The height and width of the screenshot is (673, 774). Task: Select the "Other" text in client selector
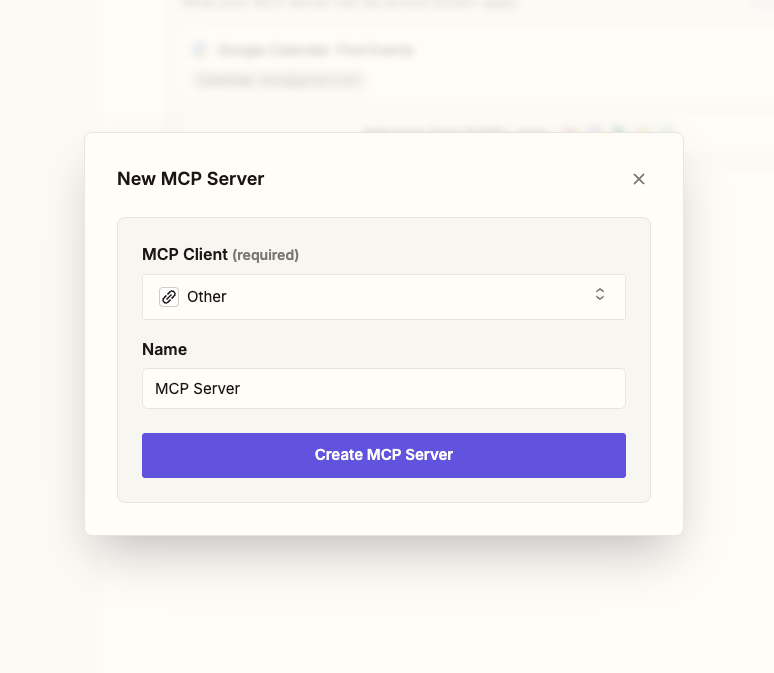[x=207, y=297]
